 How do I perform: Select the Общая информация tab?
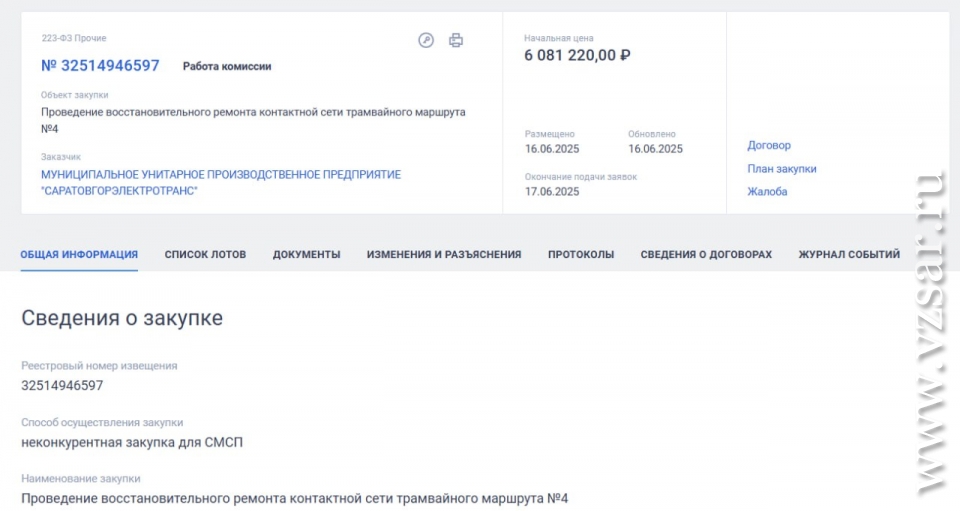click(79, 255)
